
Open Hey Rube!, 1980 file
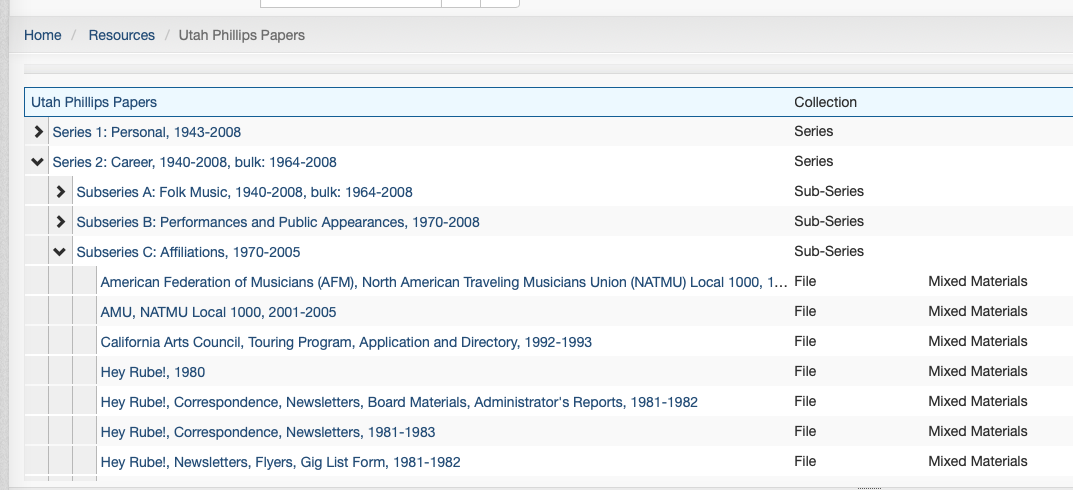153,372
